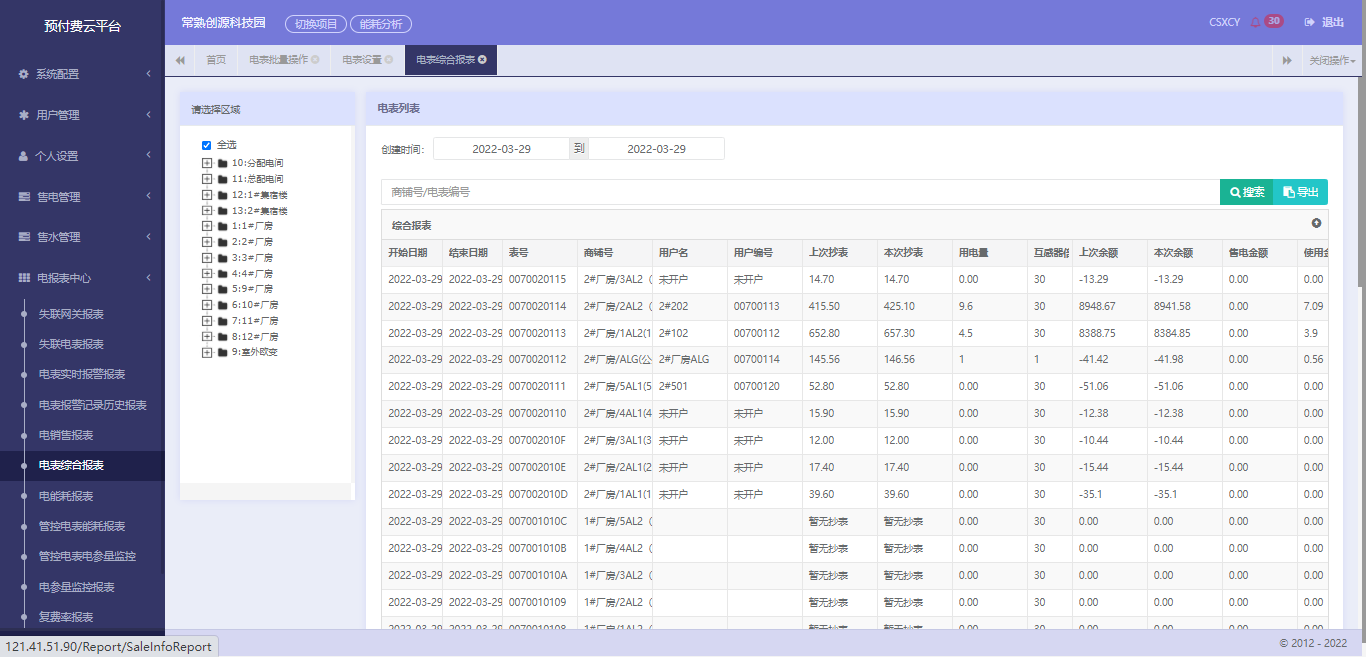Screen dimensions: 1366x657
Task: Expand tree node 8:12#厂房
Action: (207, 337)
